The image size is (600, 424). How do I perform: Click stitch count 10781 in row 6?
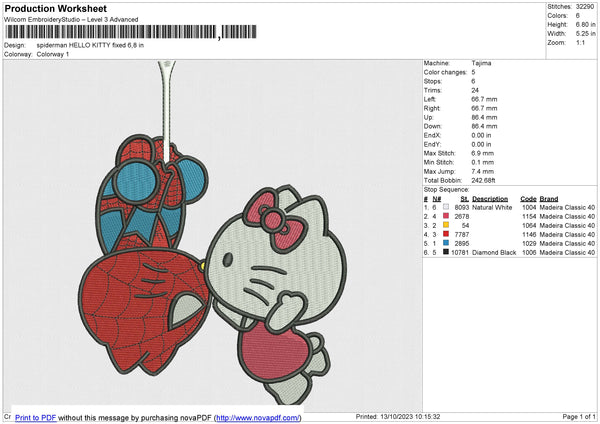460,253
